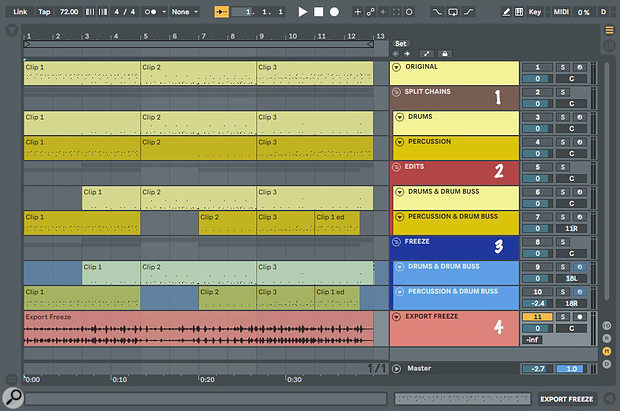Click the Re-enable Automation arrow icon
This screenshot has height=411, width=620.
pos(383,12)
